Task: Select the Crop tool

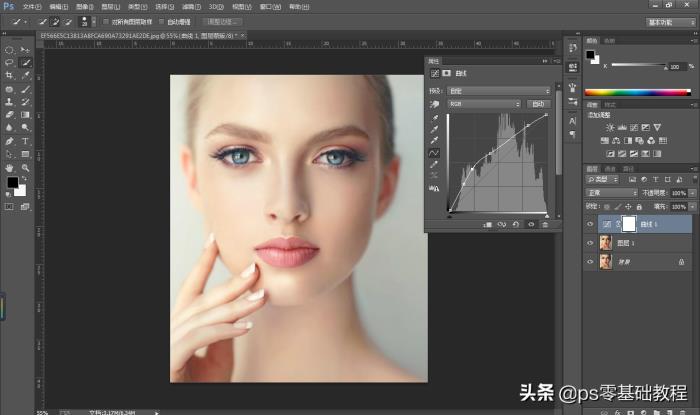Action: 9,75
